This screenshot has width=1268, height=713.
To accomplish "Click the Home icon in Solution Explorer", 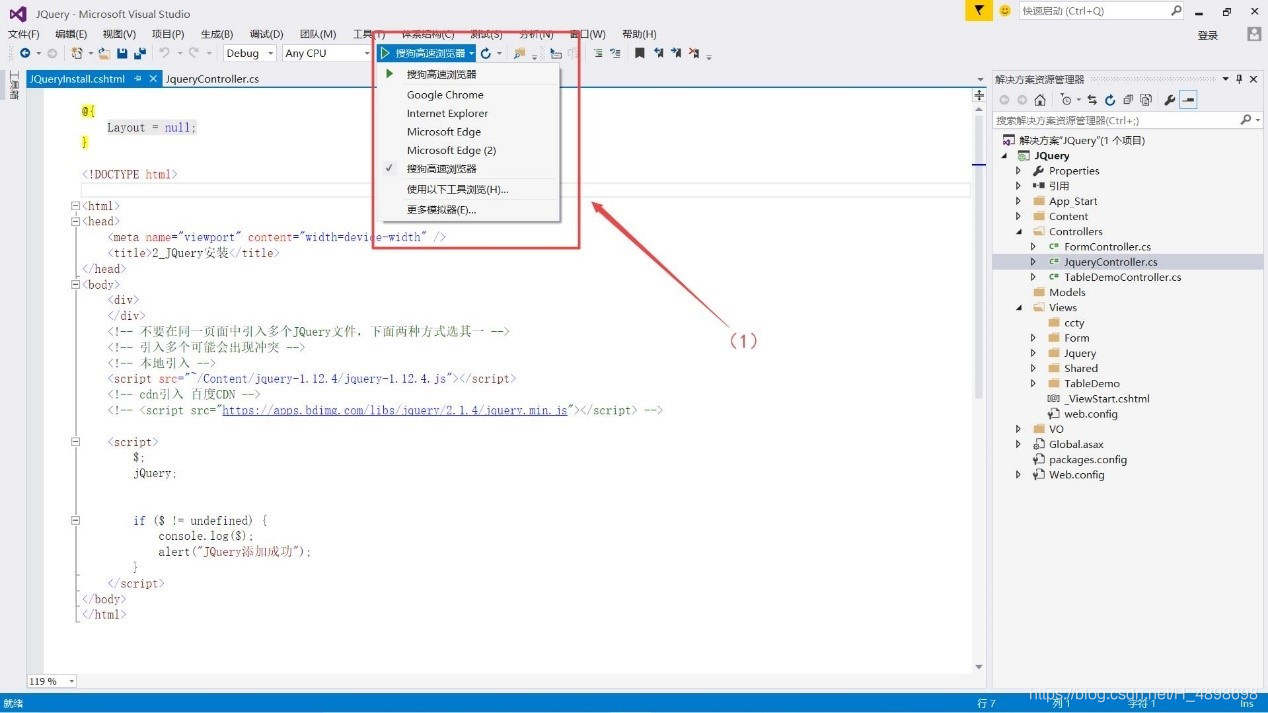I will (1040, 100).
